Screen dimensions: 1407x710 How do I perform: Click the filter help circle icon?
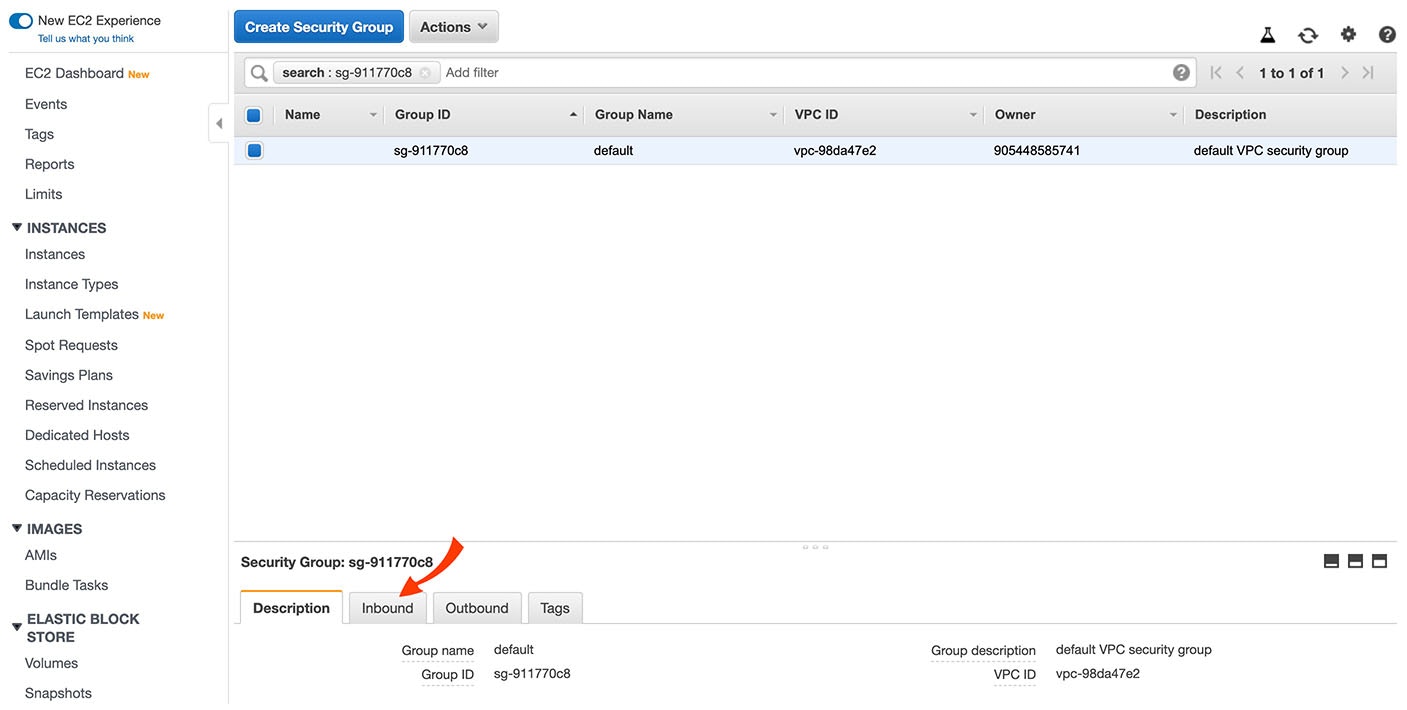click(x=1181, y=71)
